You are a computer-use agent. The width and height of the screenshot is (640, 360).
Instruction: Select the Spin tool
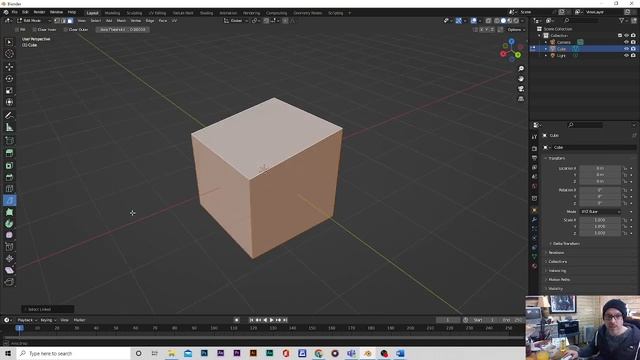pyautogui.click(x=9, y=224)
